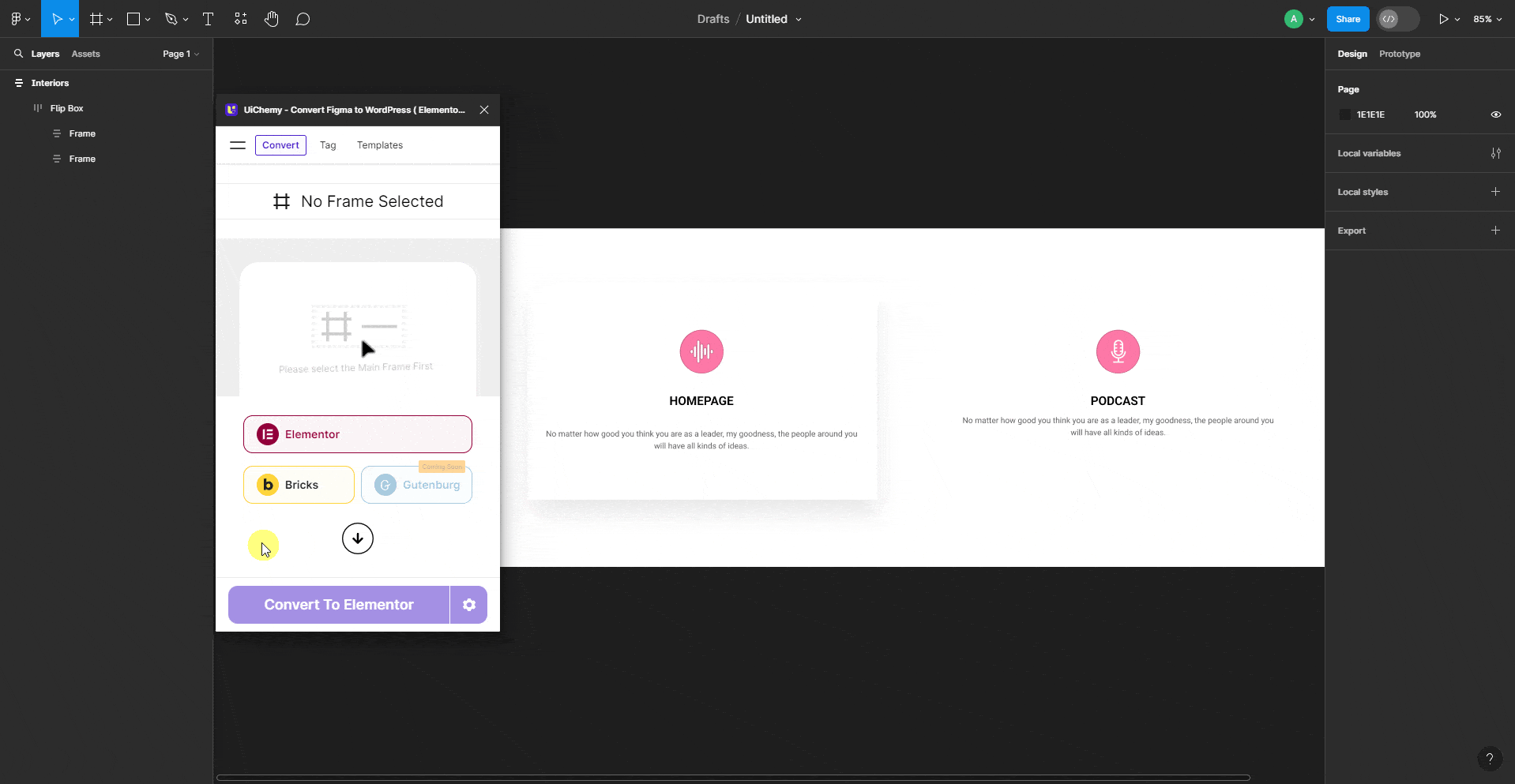Screen dimensions: 1515x784
Task: Open the Rectangle tool dropdown arrow
Action: [147, 18]
